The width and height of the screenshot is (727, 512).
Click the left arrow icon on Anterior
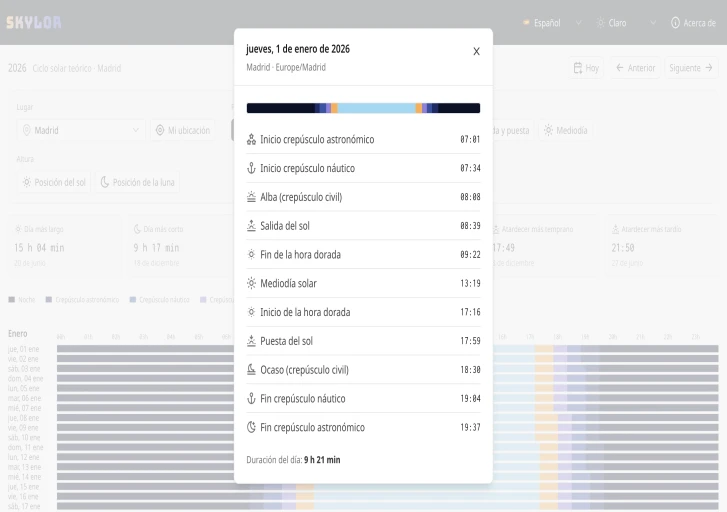pos(619,68)
